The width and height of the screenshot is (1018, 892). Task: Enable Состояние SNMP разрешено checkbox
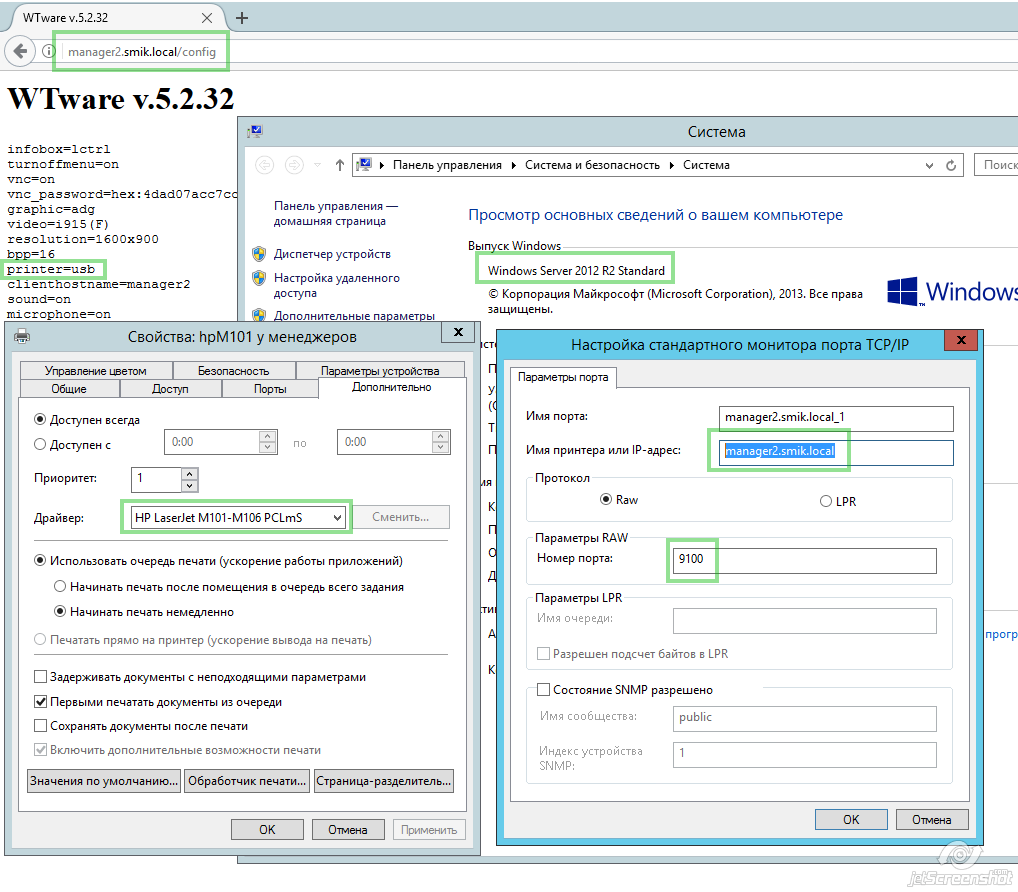click(544, 690)
